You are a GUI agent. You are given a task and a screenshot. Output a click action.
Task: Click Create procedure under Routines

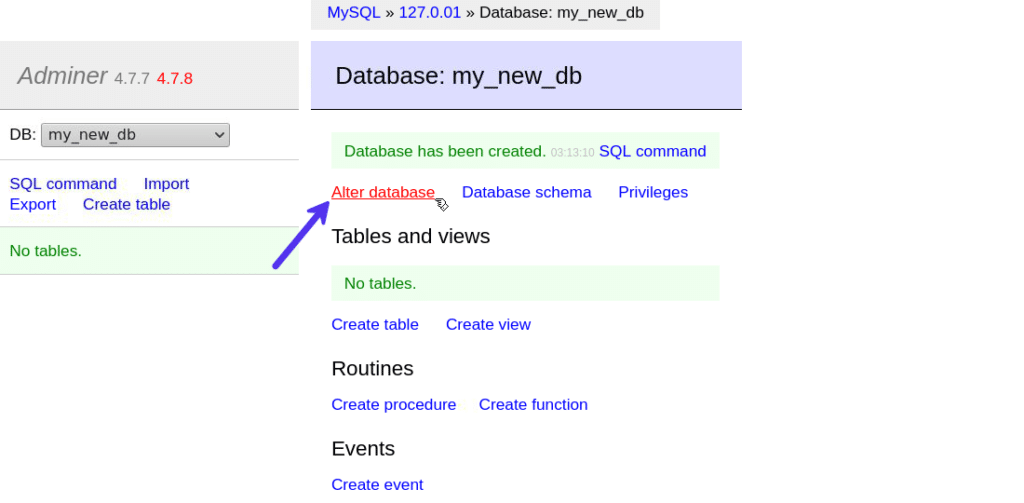click(x=393, y=404)
